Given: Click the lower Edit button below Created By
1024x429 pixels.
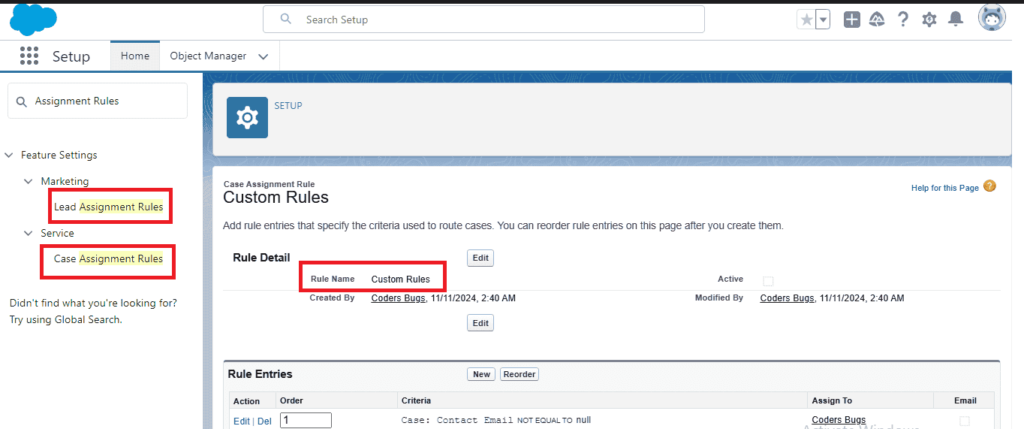Looking at the screenshot, I should coord(481,323).
